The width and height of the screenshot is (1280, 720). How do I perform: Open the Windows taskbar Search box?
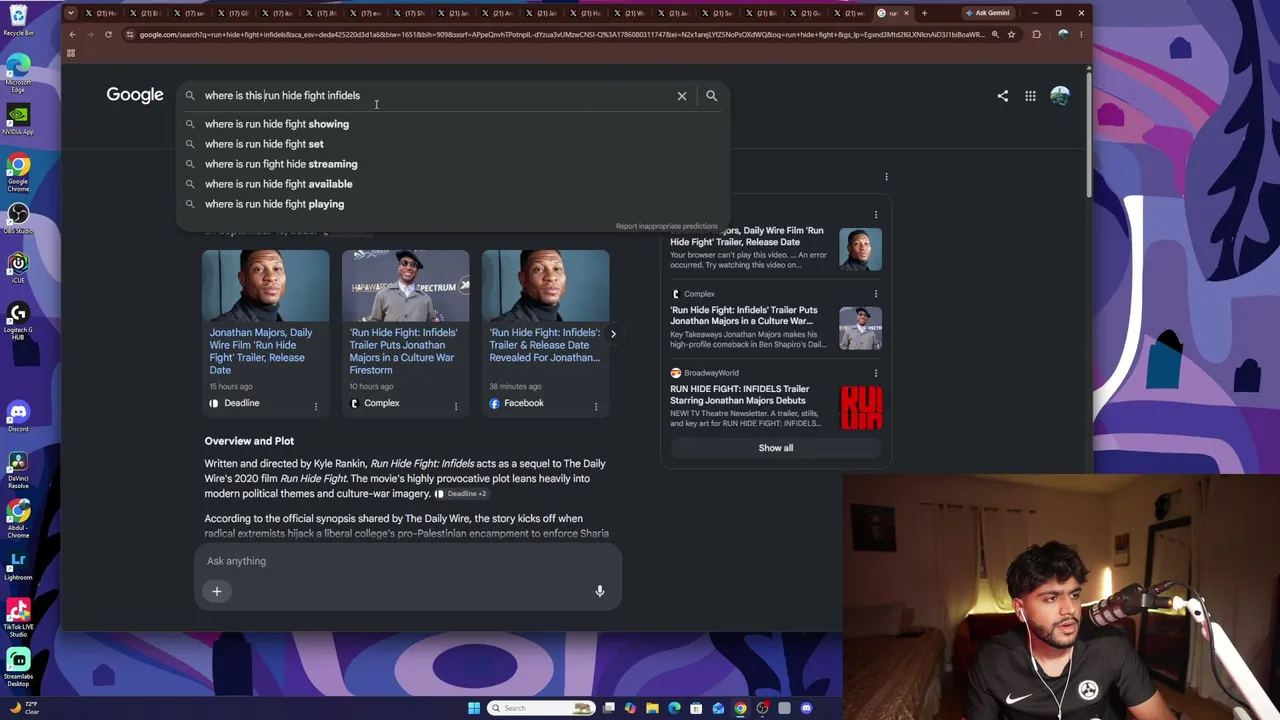[542, 708]
